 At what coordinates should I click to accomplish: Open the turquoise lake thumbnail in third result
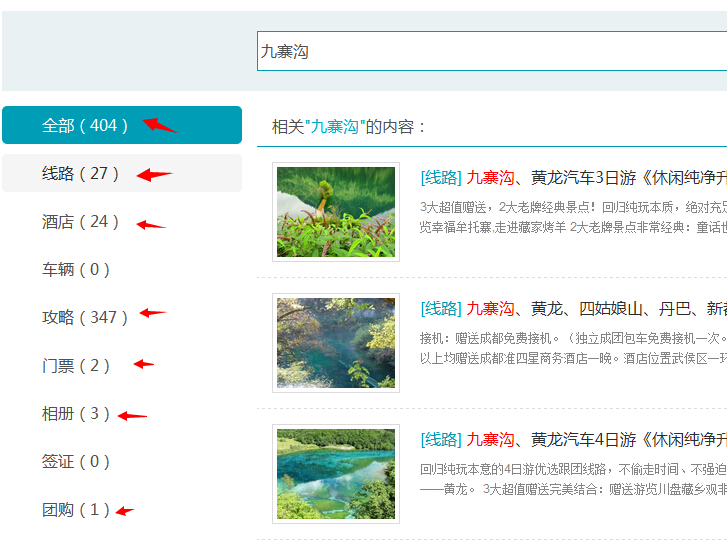coord(336,474)
